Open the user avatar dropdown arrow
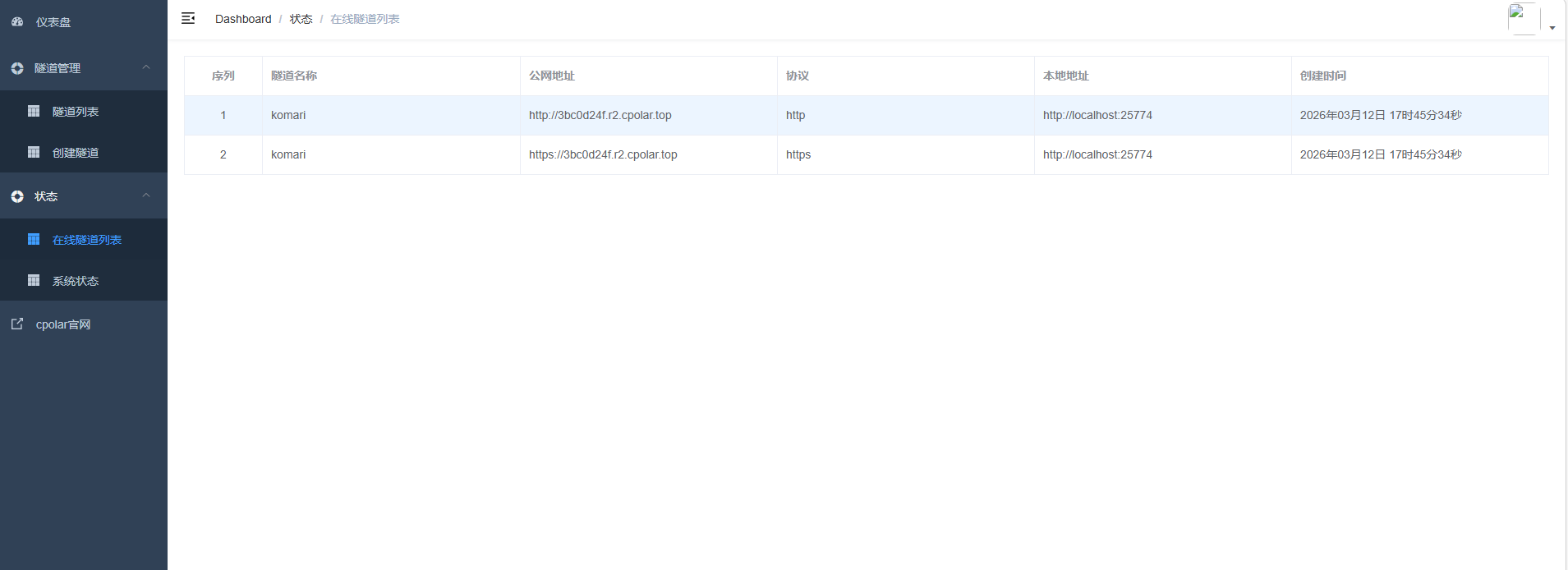The image size is (1568, 570). 1552,28
